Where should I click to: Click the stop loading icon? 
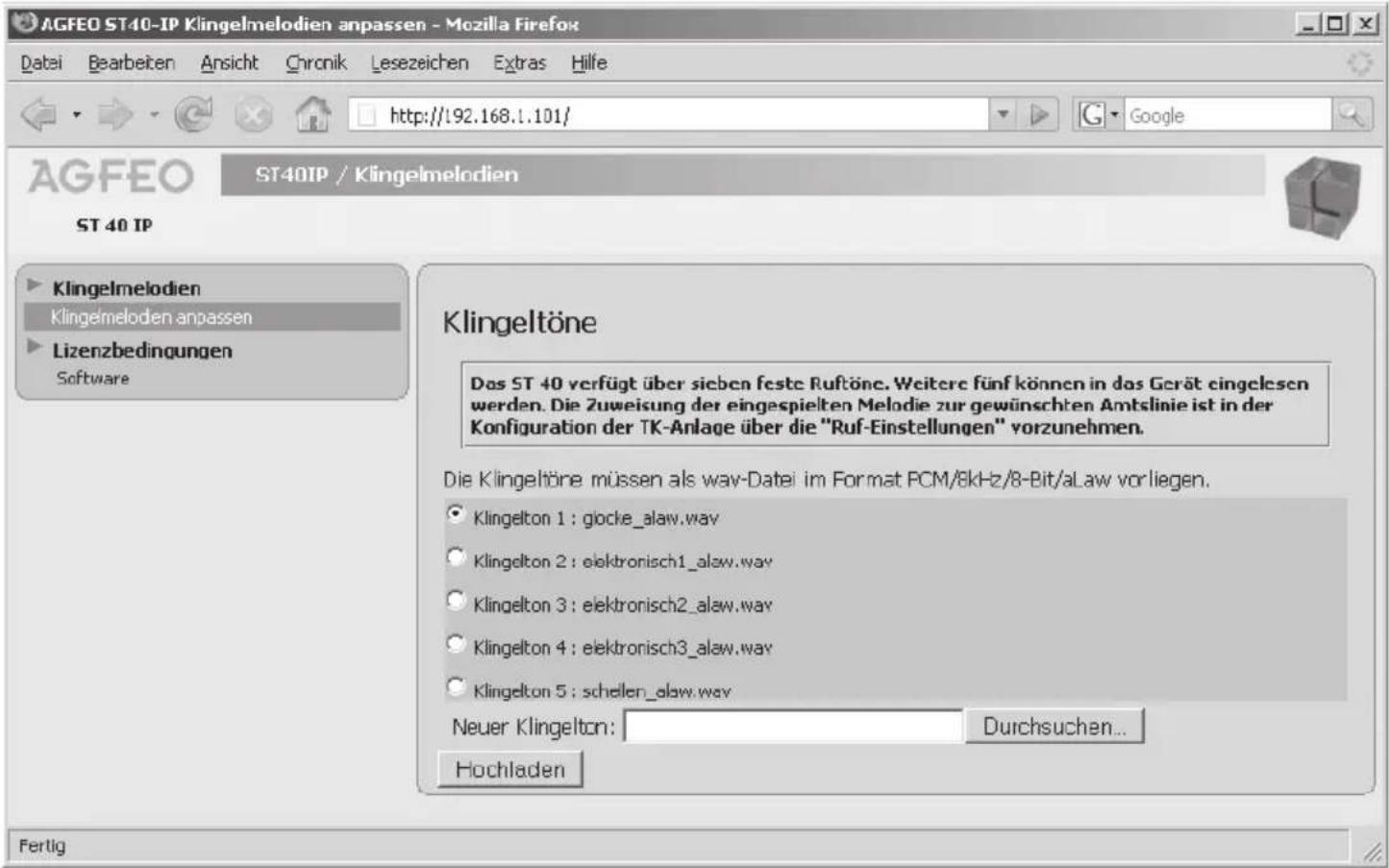point(253,115)
